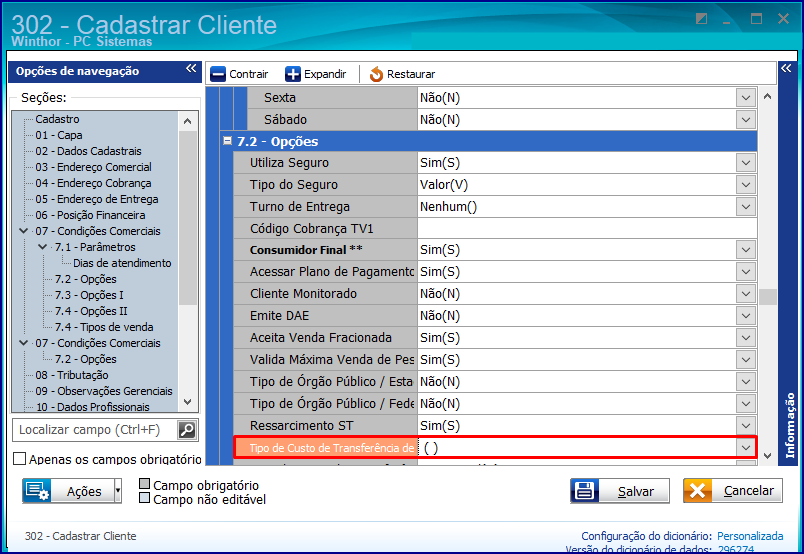Click the window restore-down icon in title bar
The width and height of the screenshot is (804, 554).
pos(701,19)
